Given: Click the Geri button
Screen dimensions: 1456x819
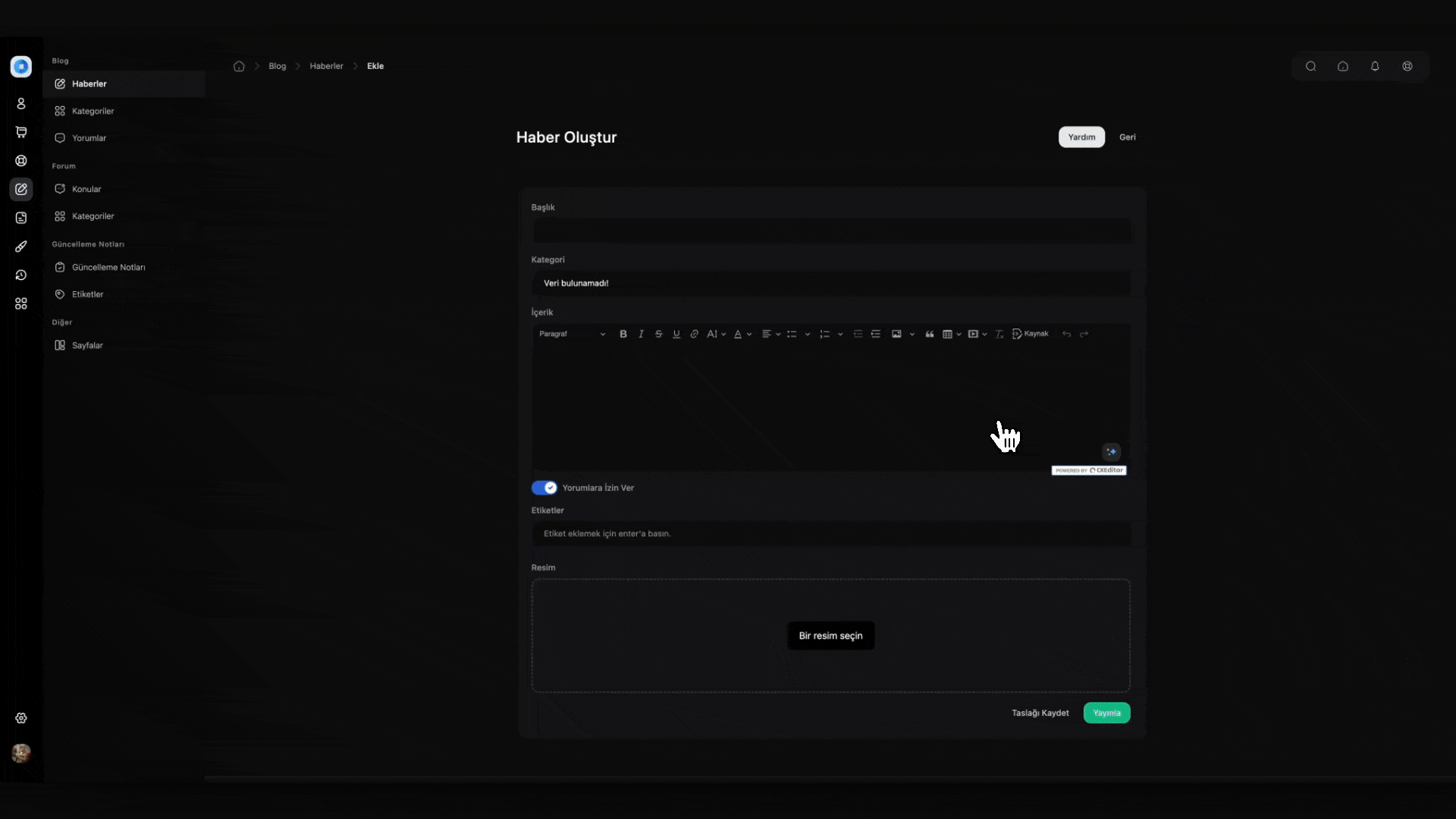Looking at the screenshot, I should coord(1128,137).
